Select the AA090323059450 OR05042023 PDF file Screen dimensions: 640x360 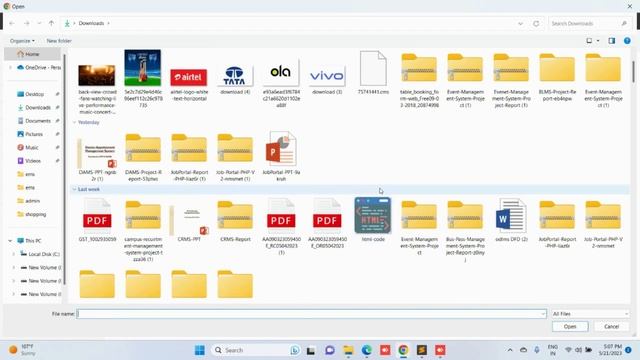click(x=327, y=216)
